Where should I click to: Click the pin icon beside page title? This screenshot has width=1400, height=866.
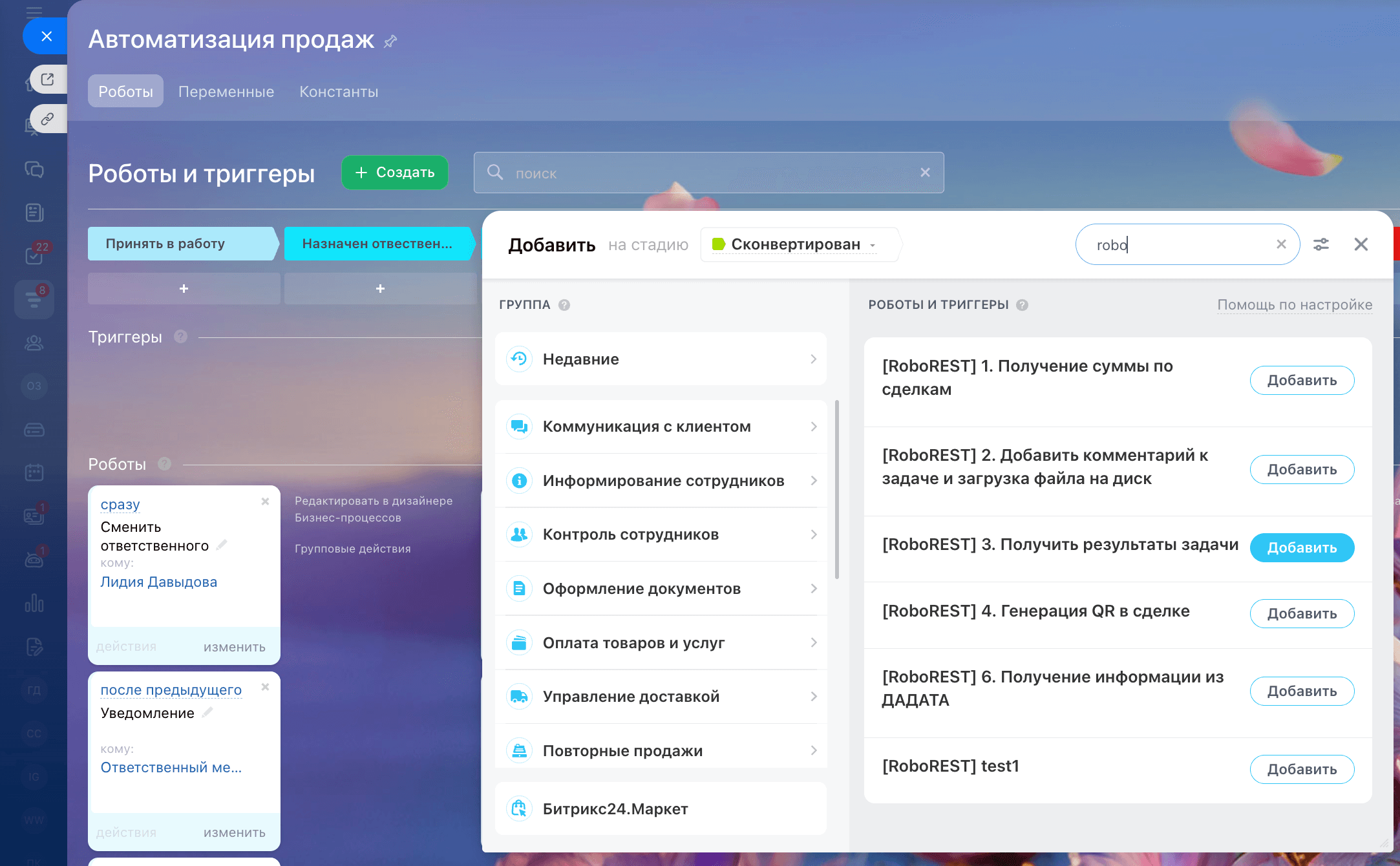pyautogui.click(x=390, y=41)
